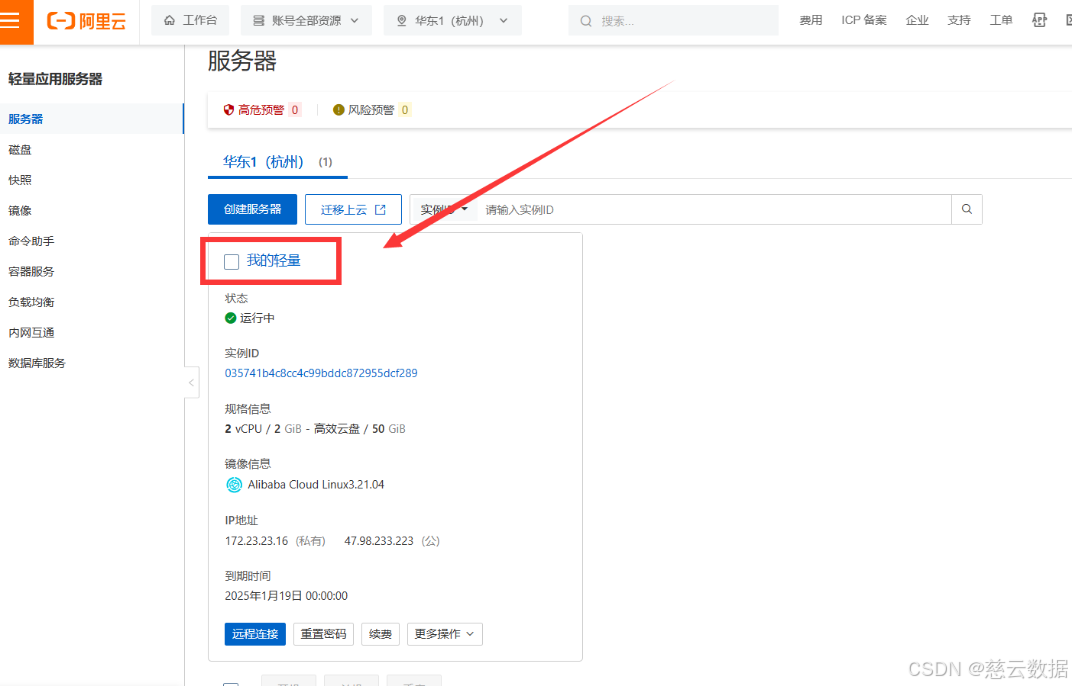Click the 重置密码 button

pos(323,634)
